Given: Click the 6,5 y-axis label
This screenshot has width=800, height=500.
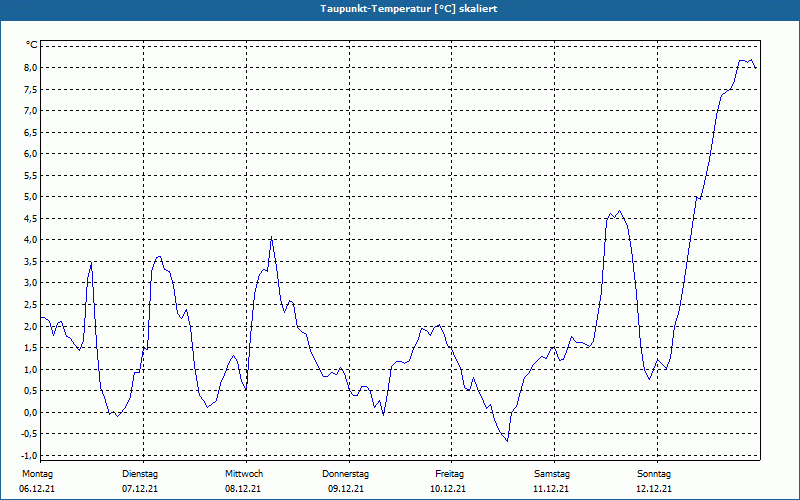Looking at the screenshot, I should [31, 133].
